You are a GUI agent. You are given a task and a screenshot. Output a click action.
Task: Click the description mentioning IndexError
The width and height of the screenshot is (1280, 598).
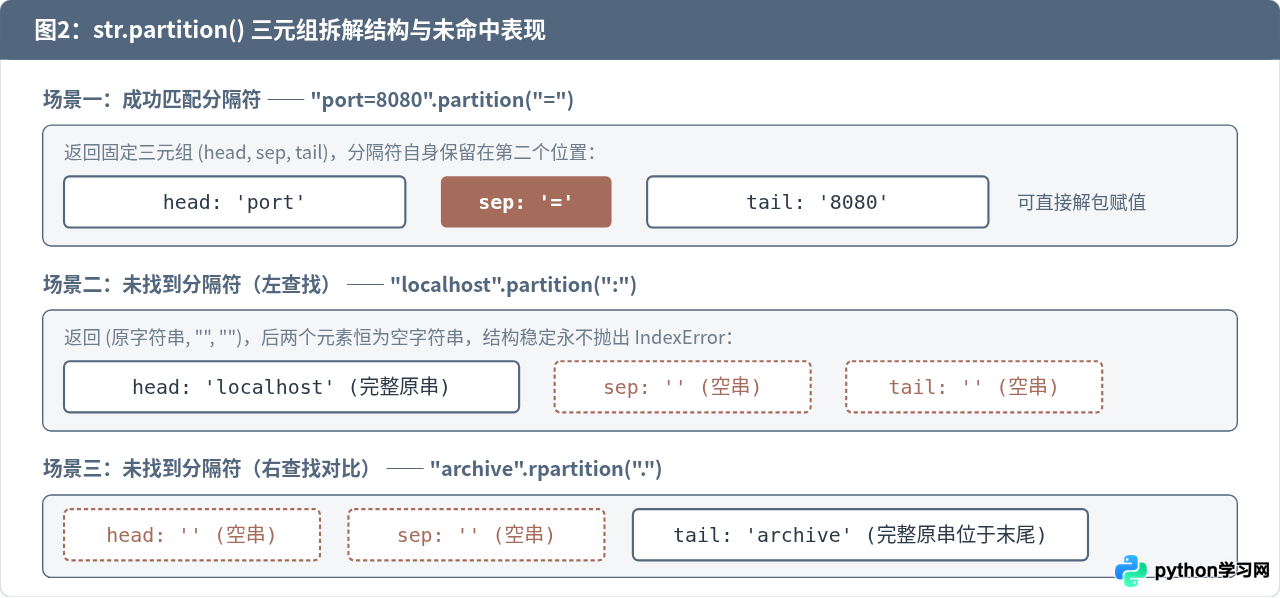point(398,337)
